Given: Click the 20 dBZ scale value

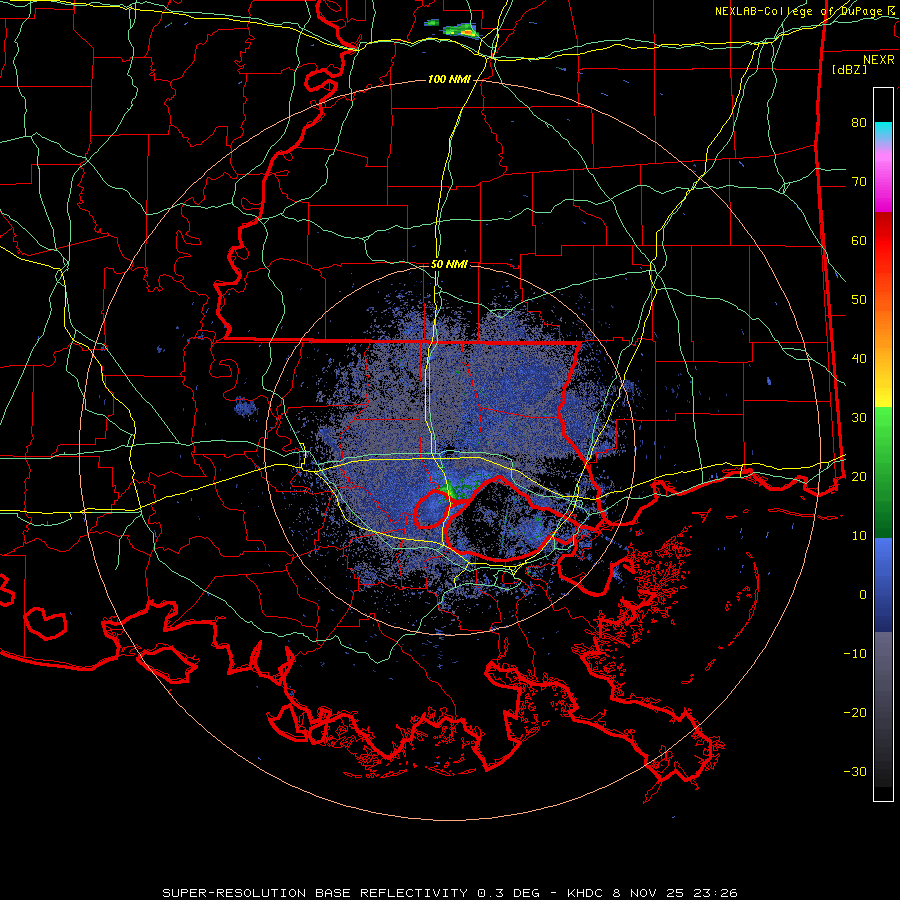Looking at the screenshot, I should [859, 476].
